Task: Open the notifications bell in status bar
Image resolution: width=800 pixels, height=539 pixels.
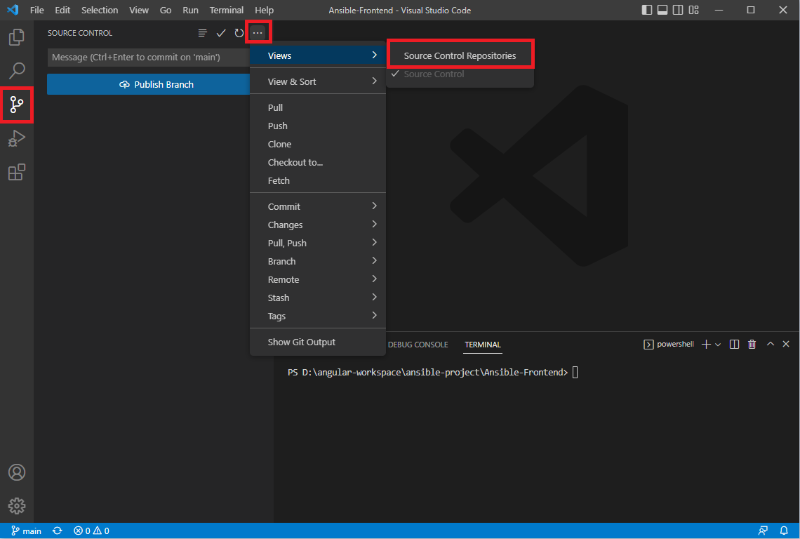Action: coord(784,531)
